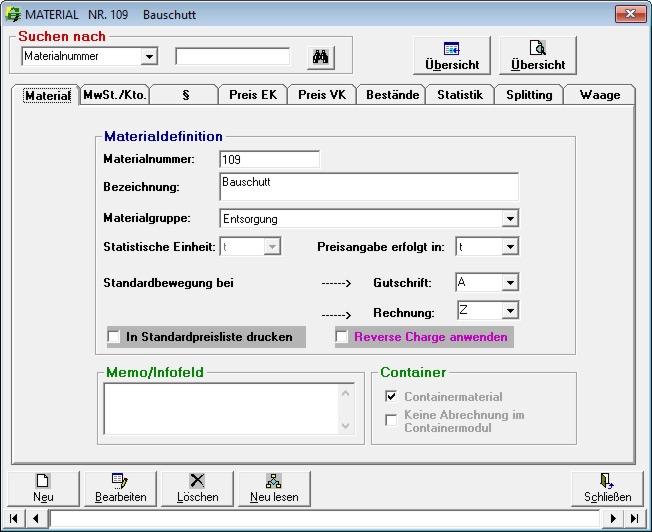Image resolution: width=652 pixels, height=532 pixels.
Task: Open the Splitting tab
Action: [x=529, y=95]
